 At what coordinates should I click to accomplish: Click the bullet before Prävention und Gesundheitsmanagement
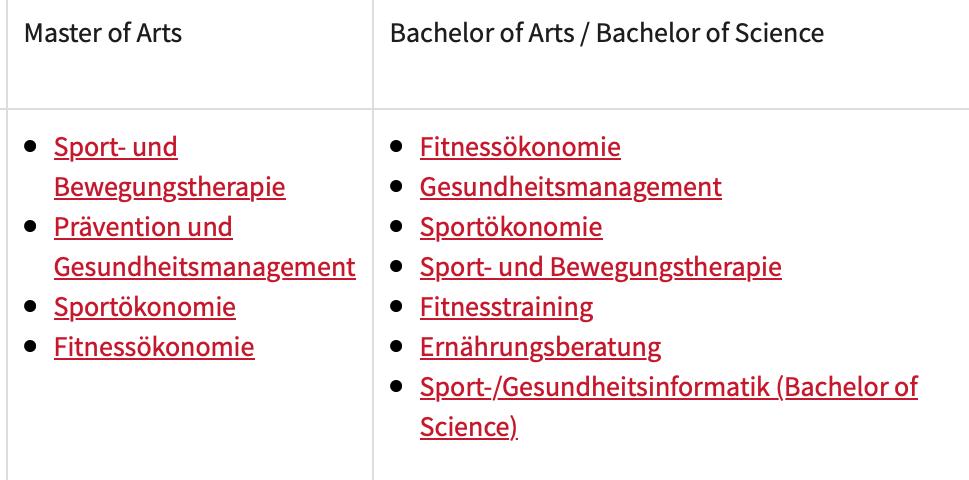pos(32,226)
